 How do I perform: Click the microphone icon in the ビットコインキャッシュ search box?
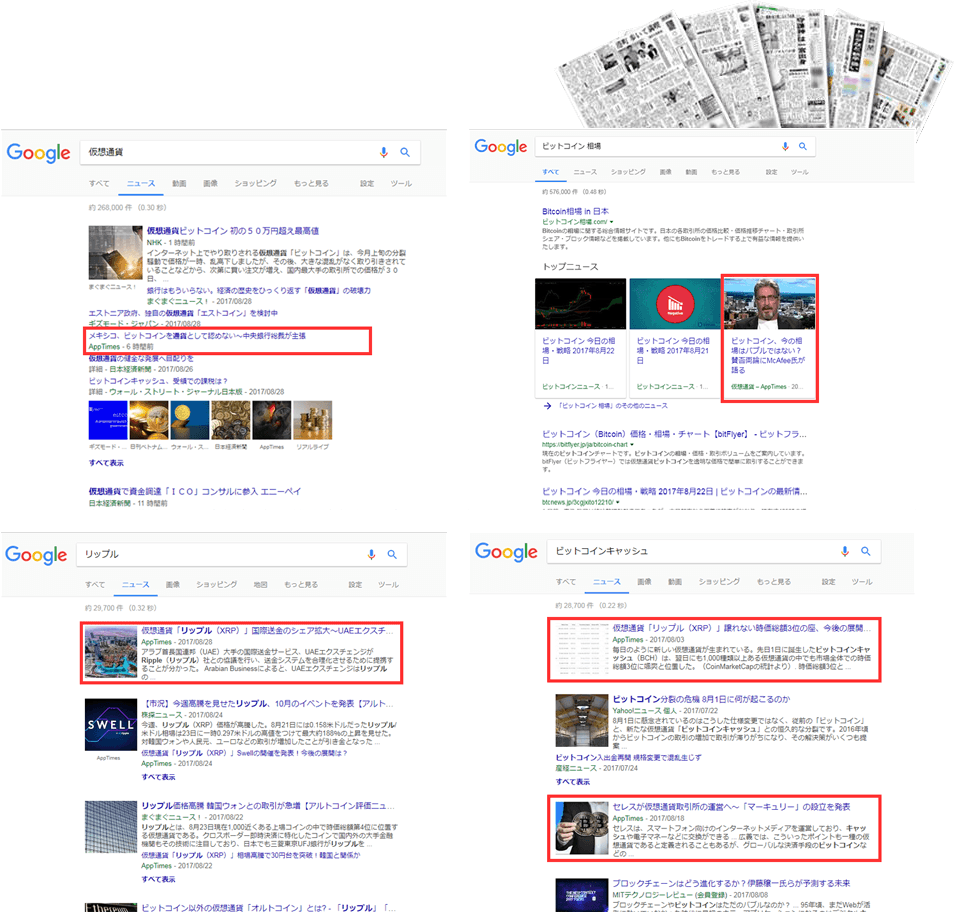click(844, 551)
